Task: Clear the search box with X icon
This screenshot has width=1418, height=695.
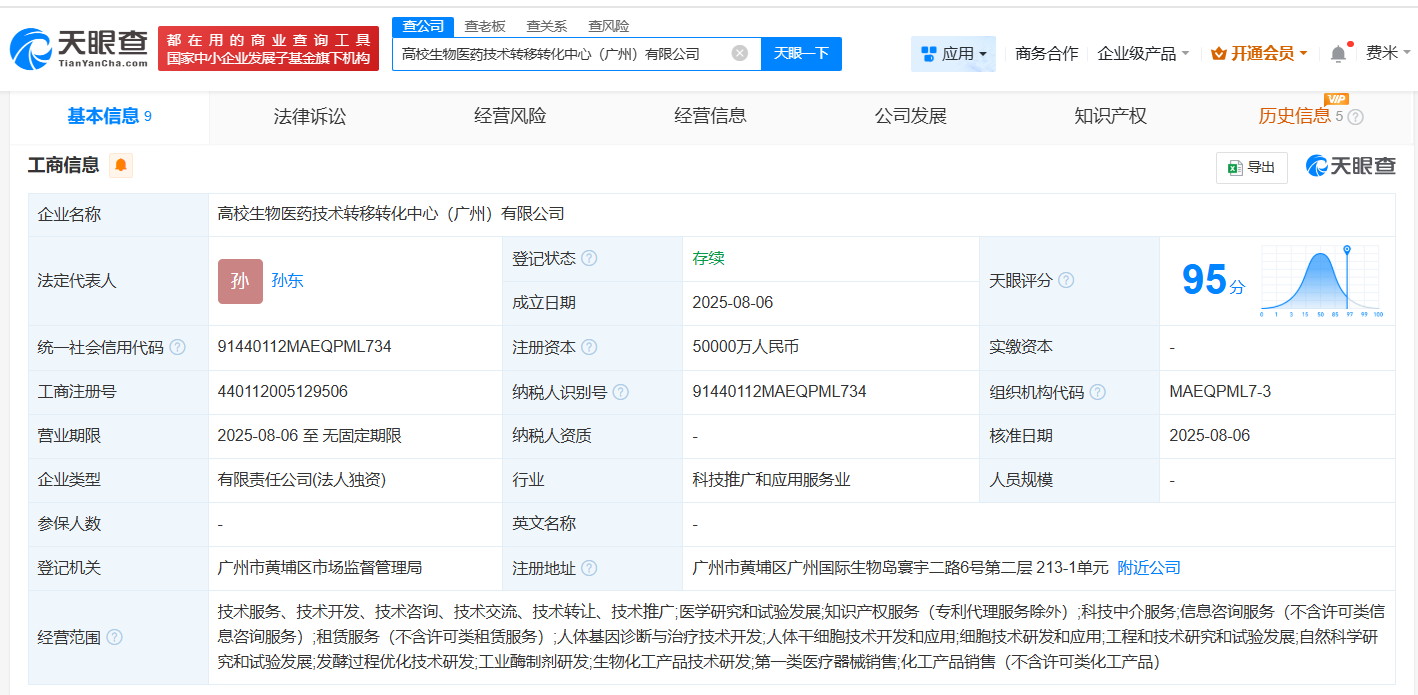Action: click(739, 54)
